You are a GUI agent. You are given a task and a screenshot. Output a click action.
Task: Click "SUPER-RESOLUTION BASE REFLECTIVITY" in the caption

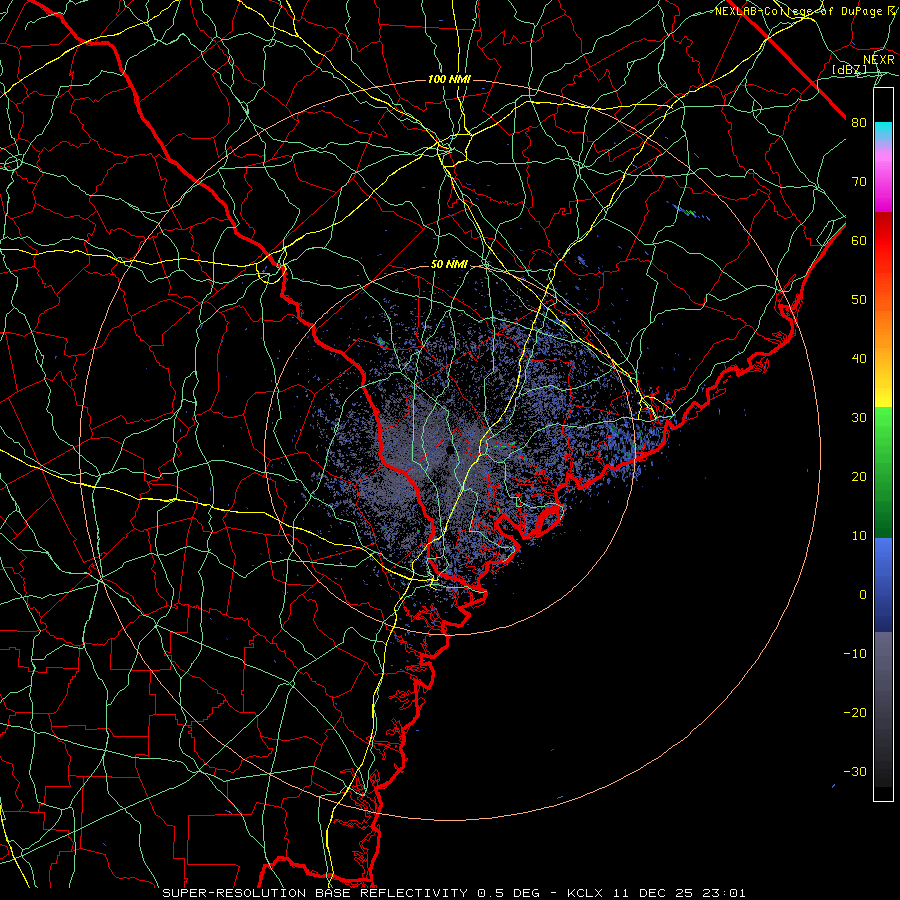tap(315, 893)
